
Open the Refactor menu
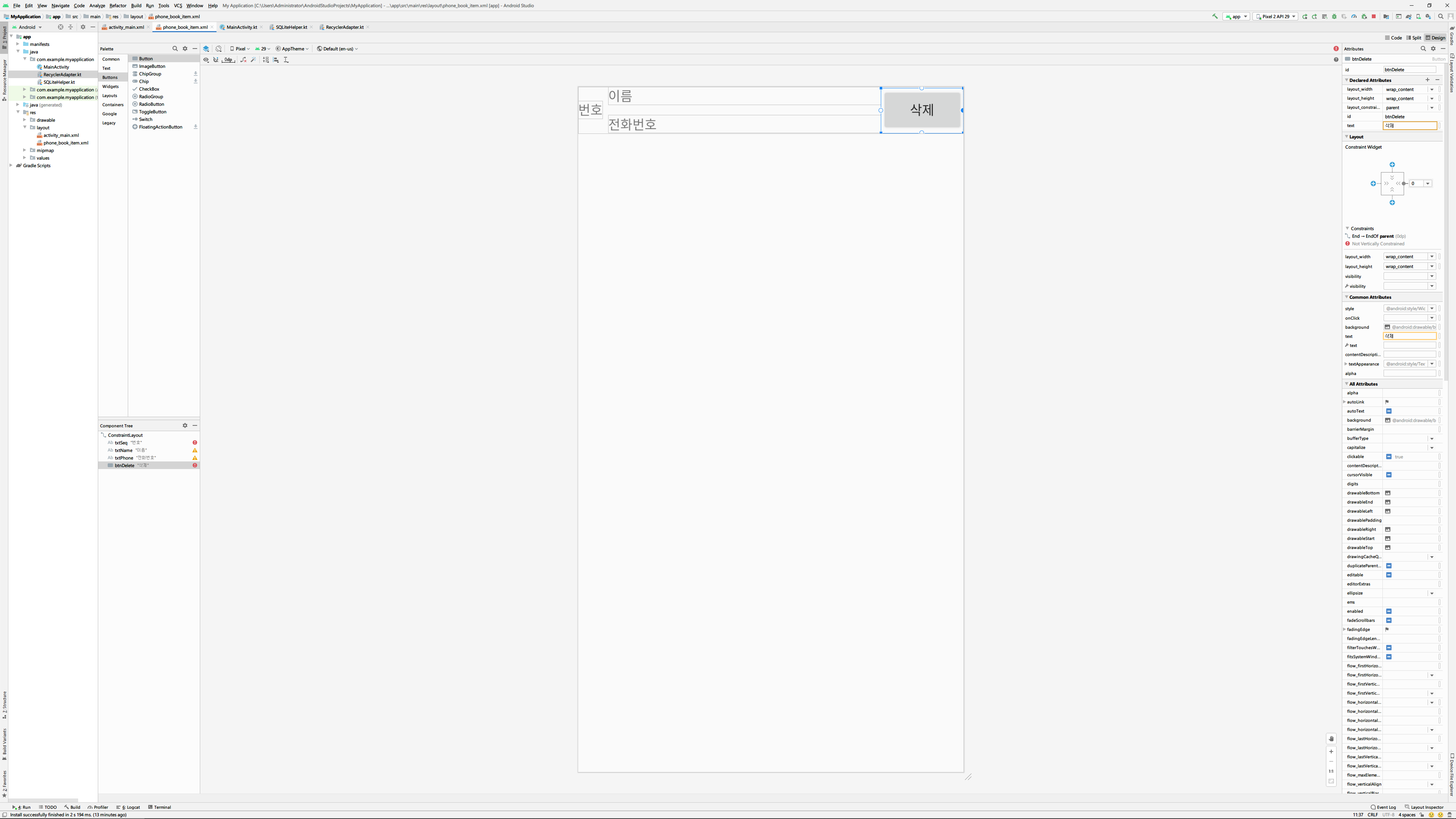tap(118, 6)
